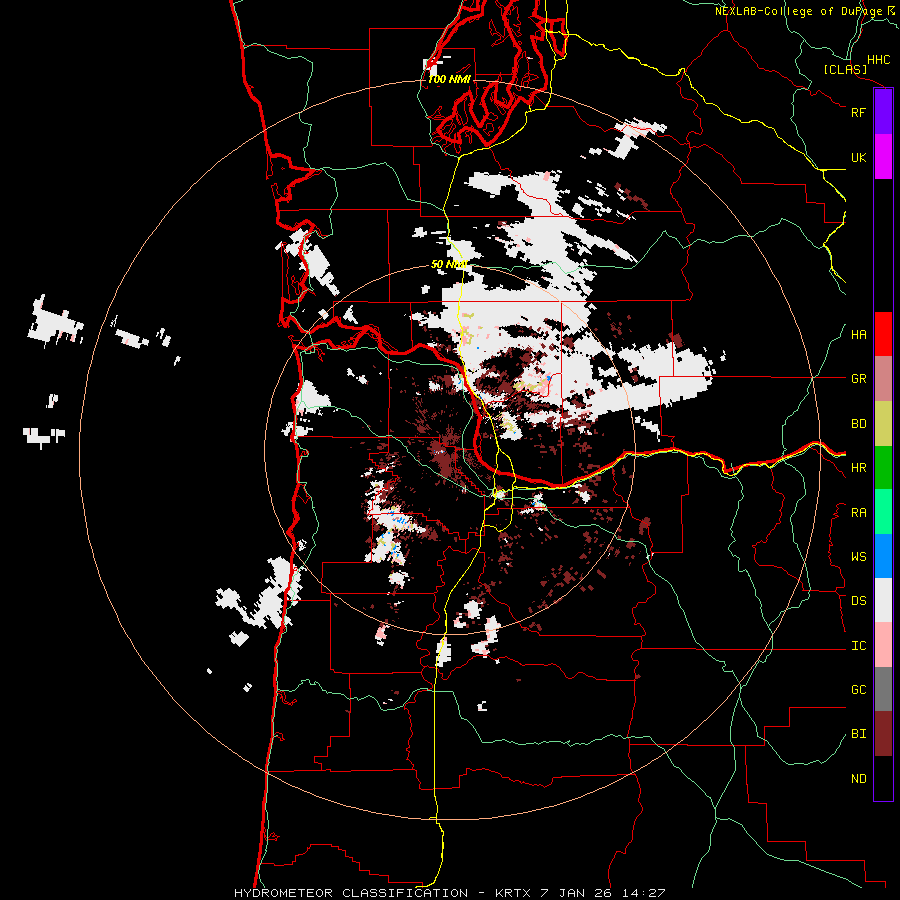
Task: Select the WS blue legend swatch
Action: coord(883,556)
